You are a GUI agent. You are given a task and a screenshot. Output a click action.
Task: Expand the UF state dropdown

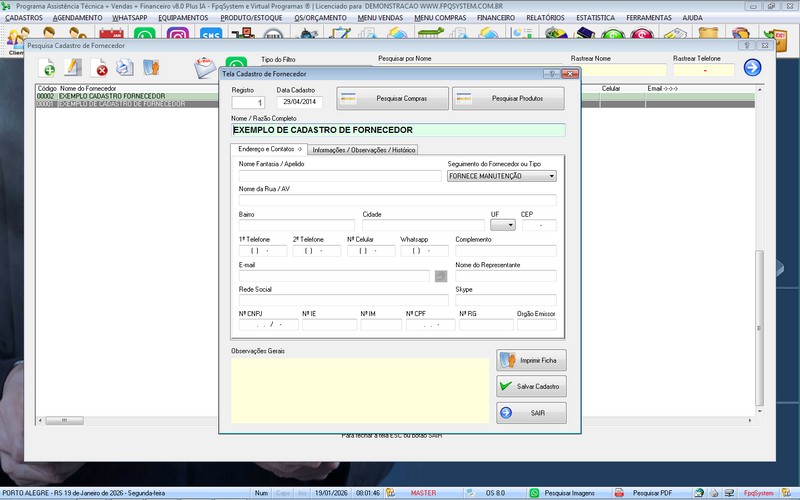pos(510,225)
